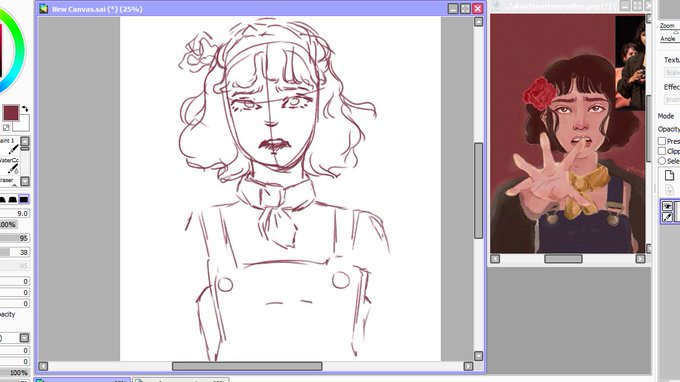This screenshot has width=680, height=382.
Task: Adjust the density slider showing 95
Action: pos(15,238)
